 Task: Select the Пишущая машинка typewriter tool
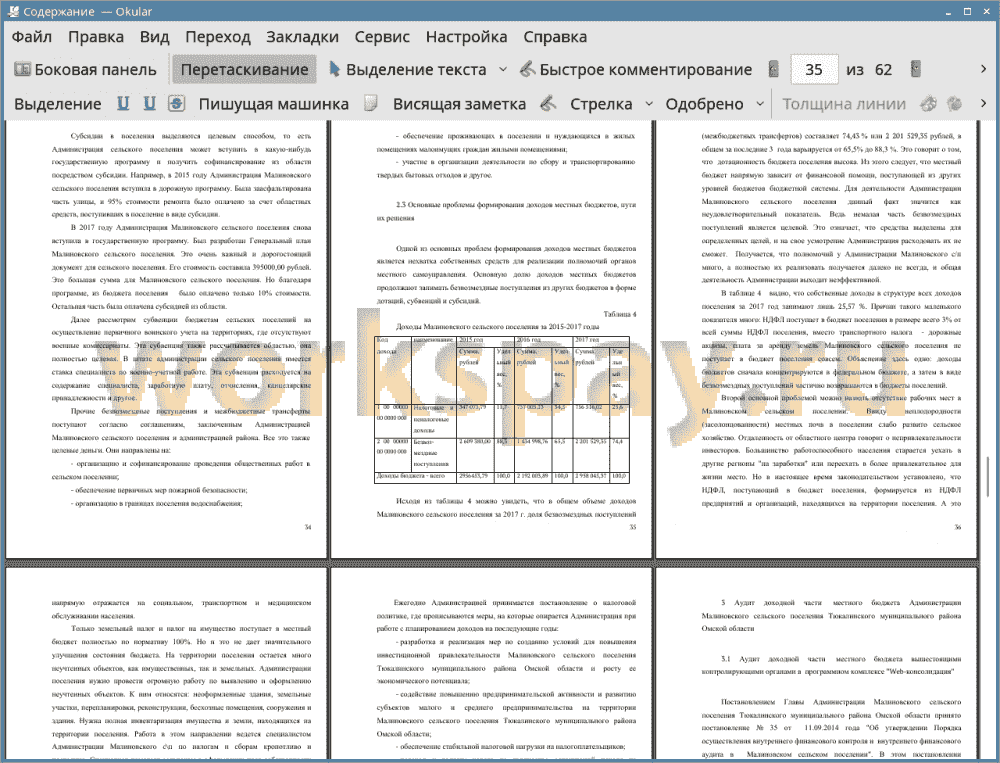(274, 104)
